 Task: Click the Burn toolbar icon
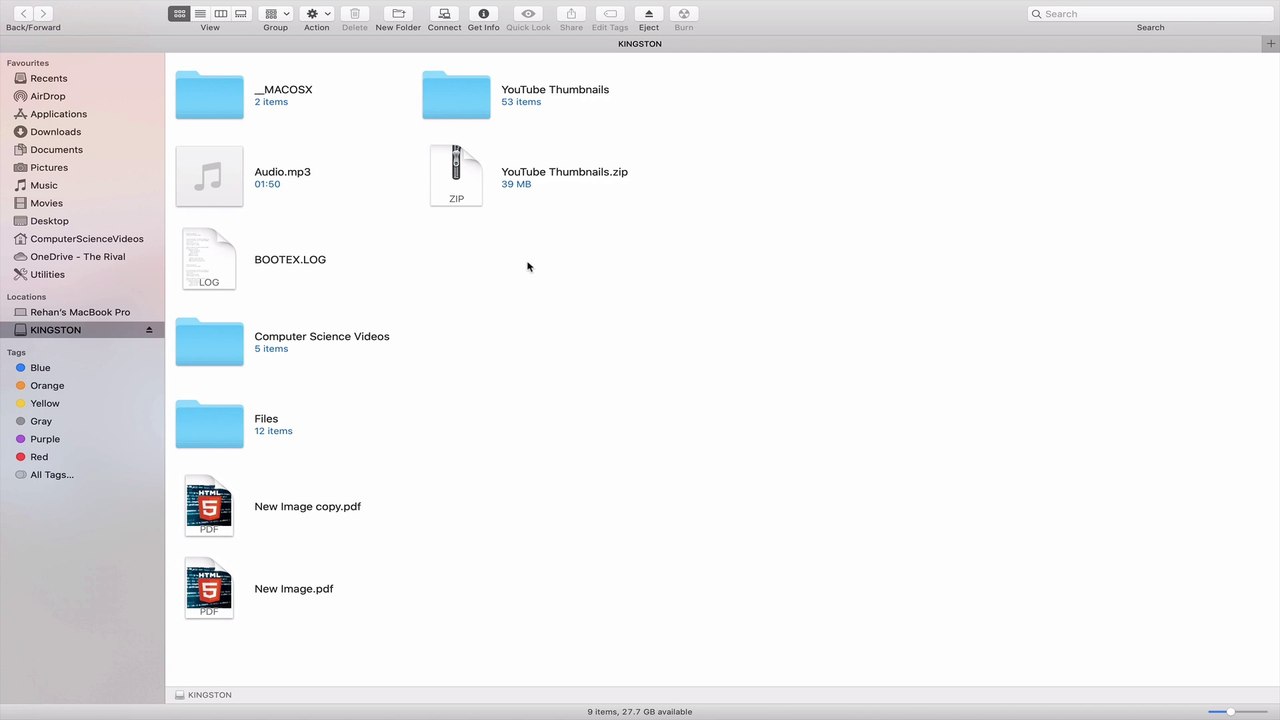click(x=684, y=14)
